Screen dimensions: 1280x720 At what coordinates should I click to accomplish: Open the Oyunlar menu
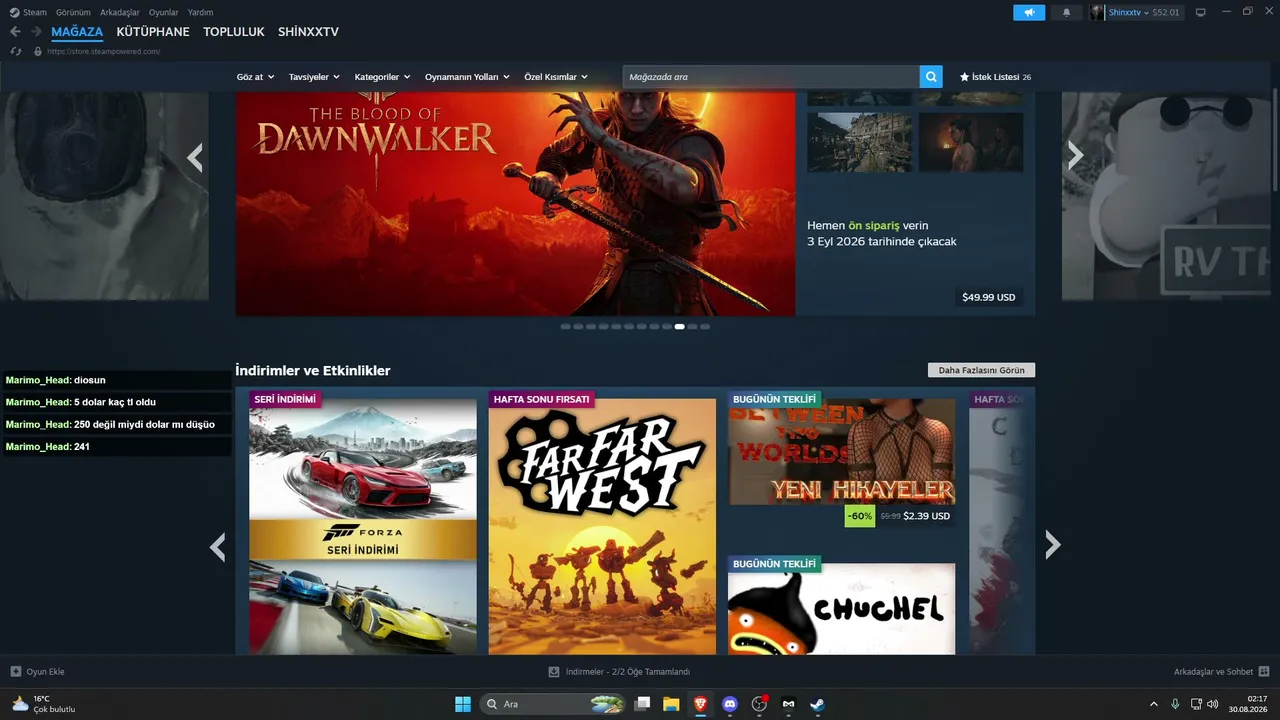[164, 12]
